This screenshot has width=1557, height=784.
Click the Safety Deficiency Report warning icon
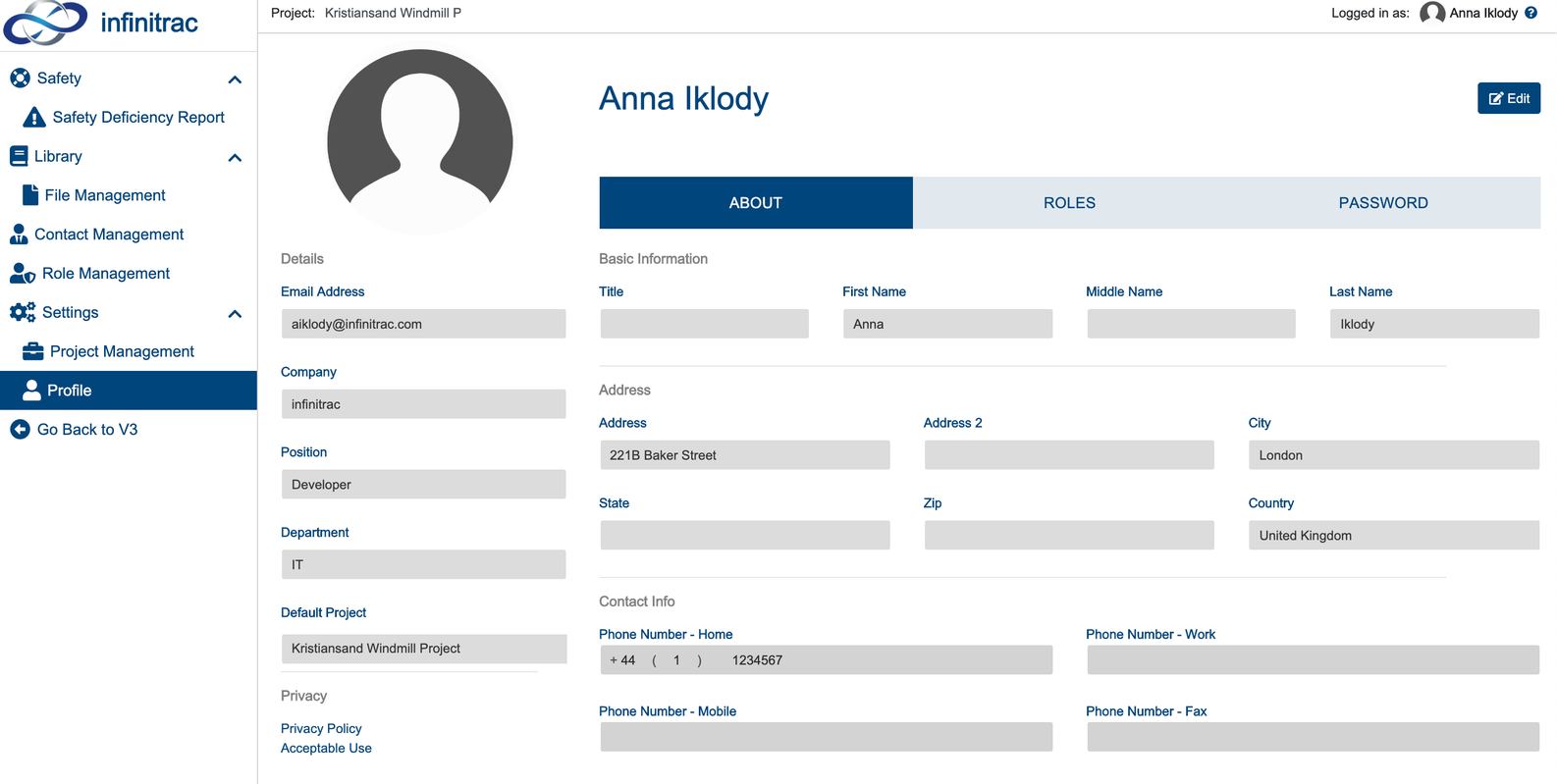pos(34,117)
